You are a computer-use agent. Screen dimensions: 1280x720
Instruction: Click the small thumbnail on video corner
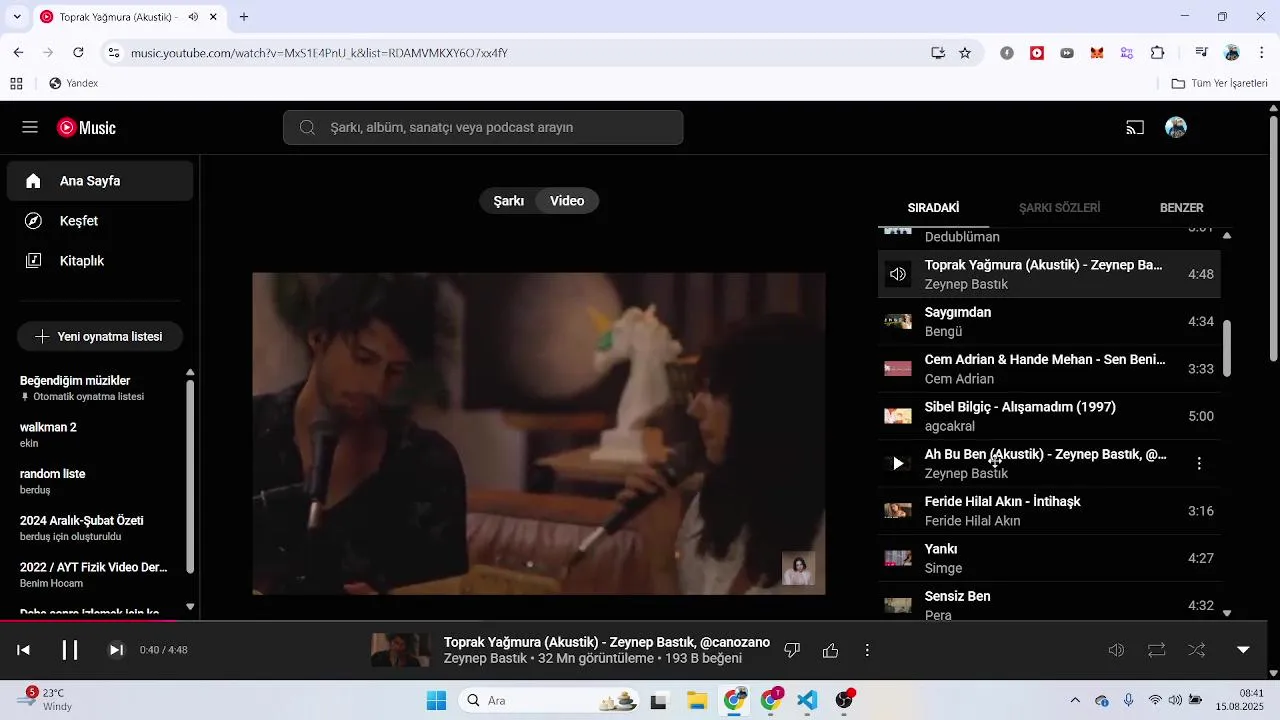tap(798, 568)
